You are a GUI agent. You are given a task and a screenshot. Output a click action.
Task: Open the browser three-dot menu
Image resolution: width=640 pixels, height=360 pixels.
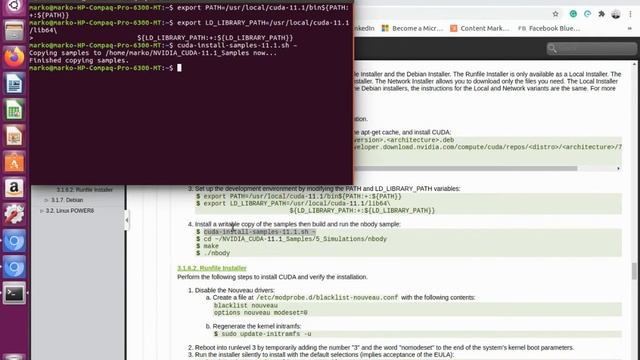pyautogui.click(x=630, y=14)
